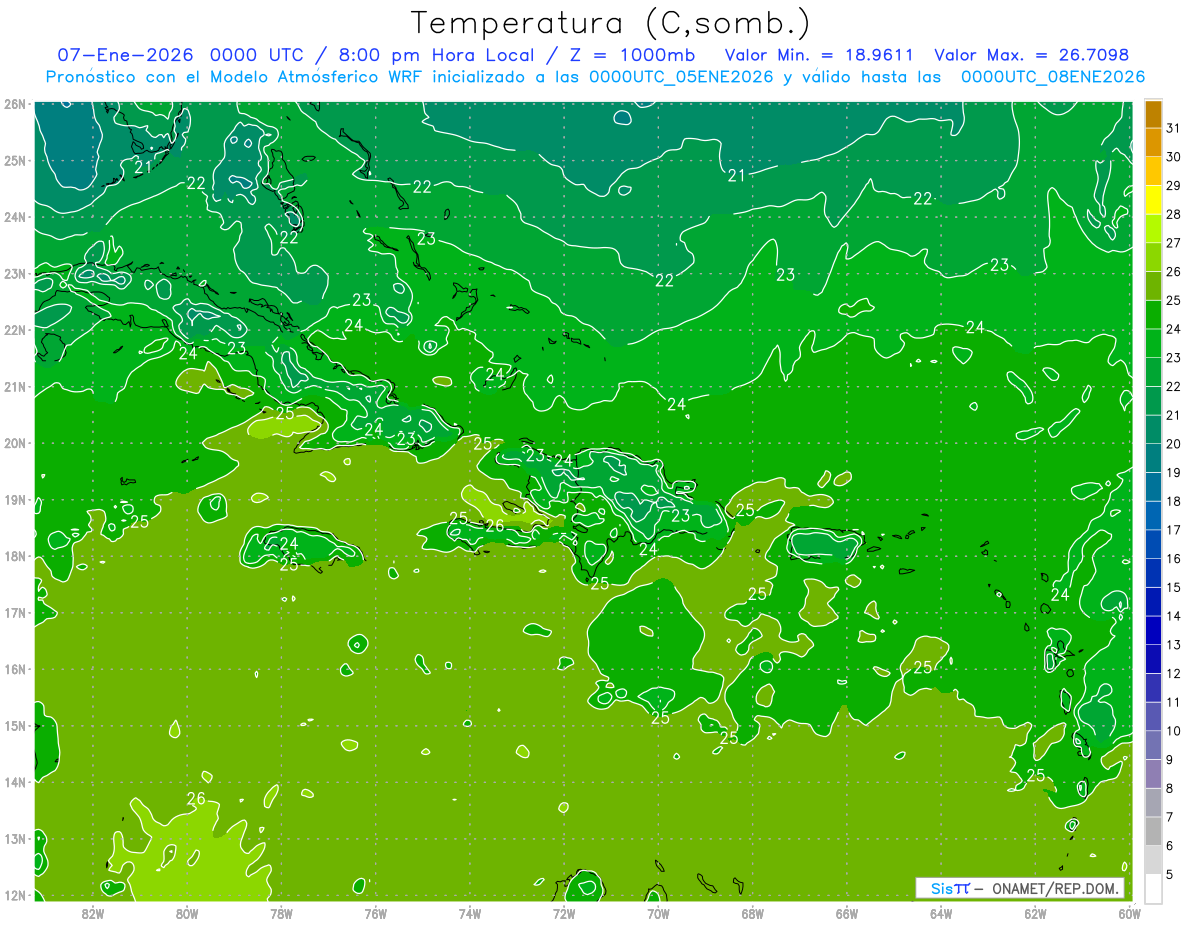Click the latitude label '15N'
The width and height of the screenshot is (1200, 927).
coord(15,725)
